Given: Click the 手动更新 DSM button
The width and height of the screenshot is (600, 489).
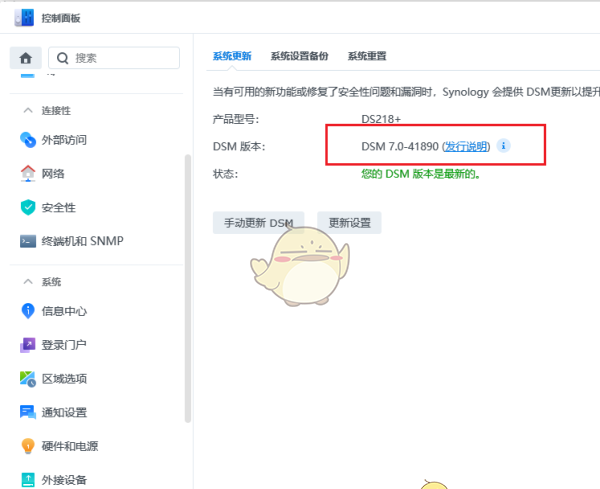Looking at the screenshot, I should (259, 223).
